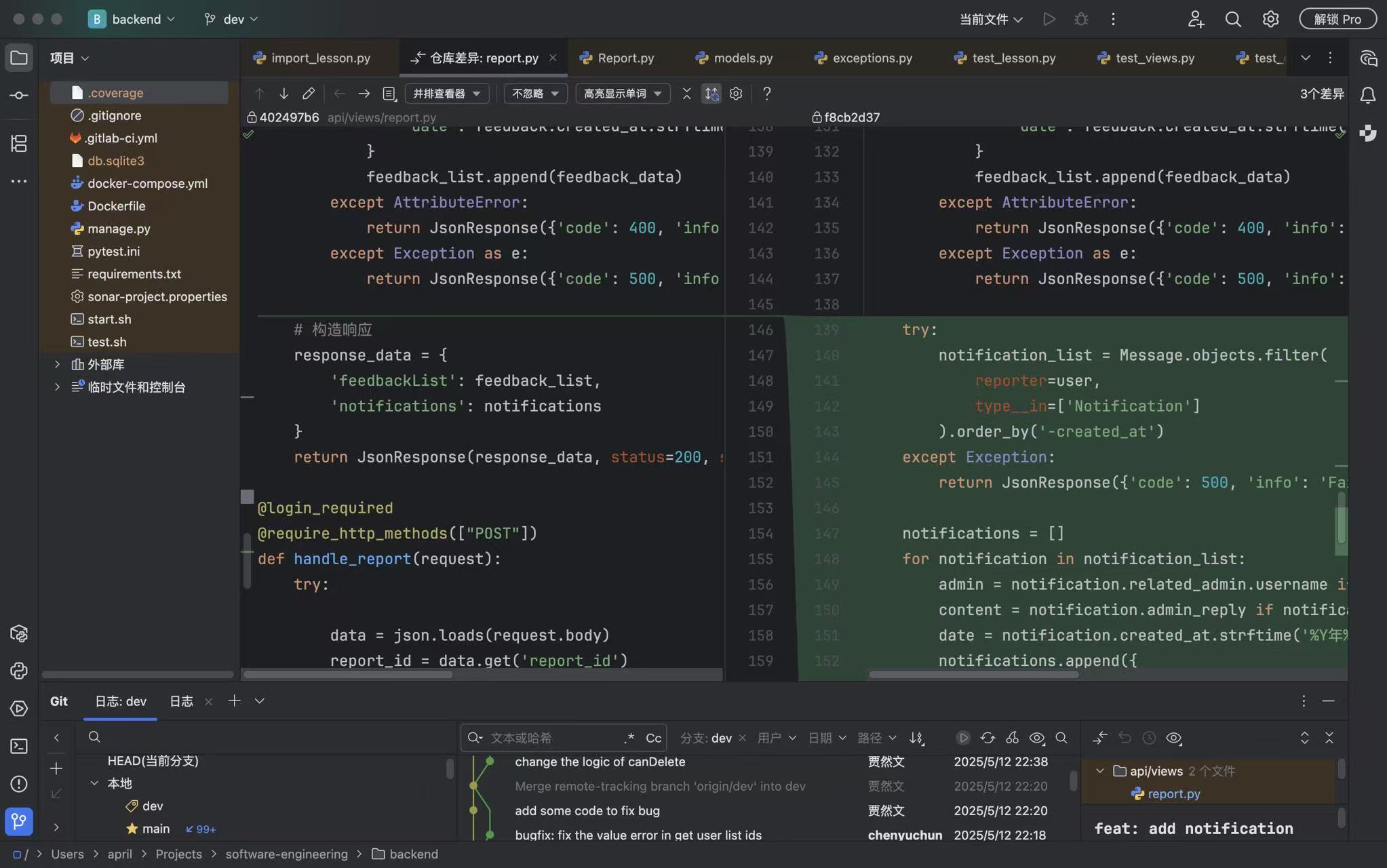
Task: Open the Notifications bell
Action: [1368, 96]
